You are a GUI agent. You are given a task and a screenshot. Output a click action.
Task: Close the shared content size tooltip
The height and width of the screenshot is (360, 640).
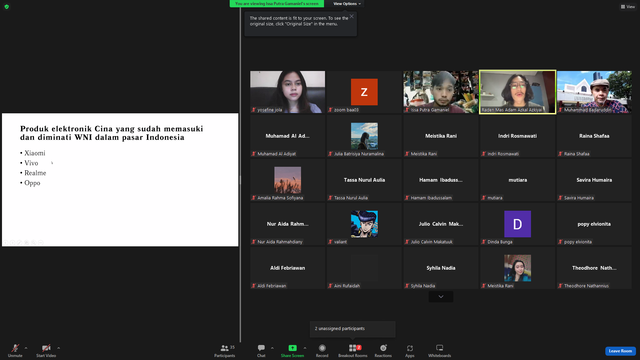(351, 16)
